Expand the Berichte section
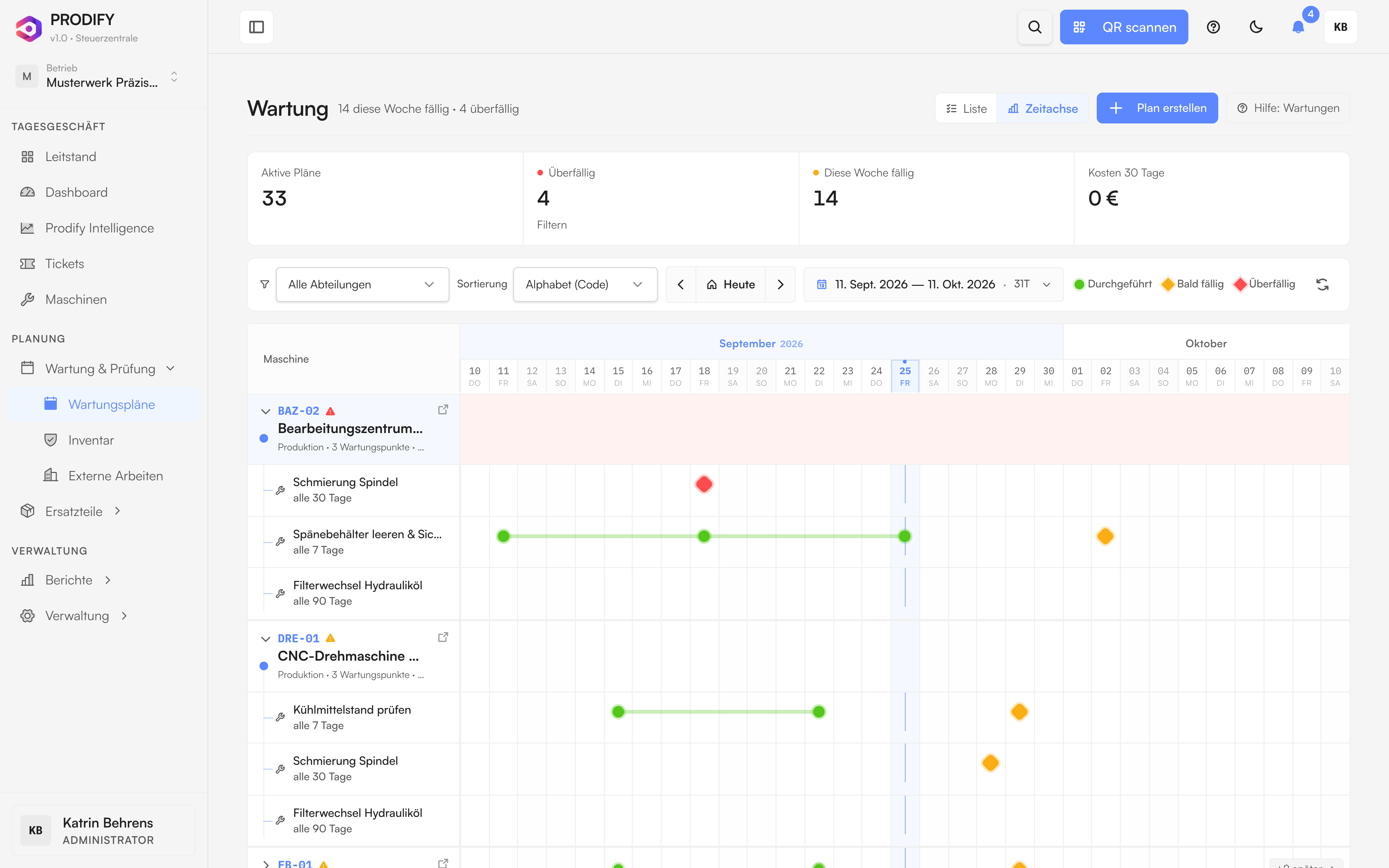 point(103,580)
